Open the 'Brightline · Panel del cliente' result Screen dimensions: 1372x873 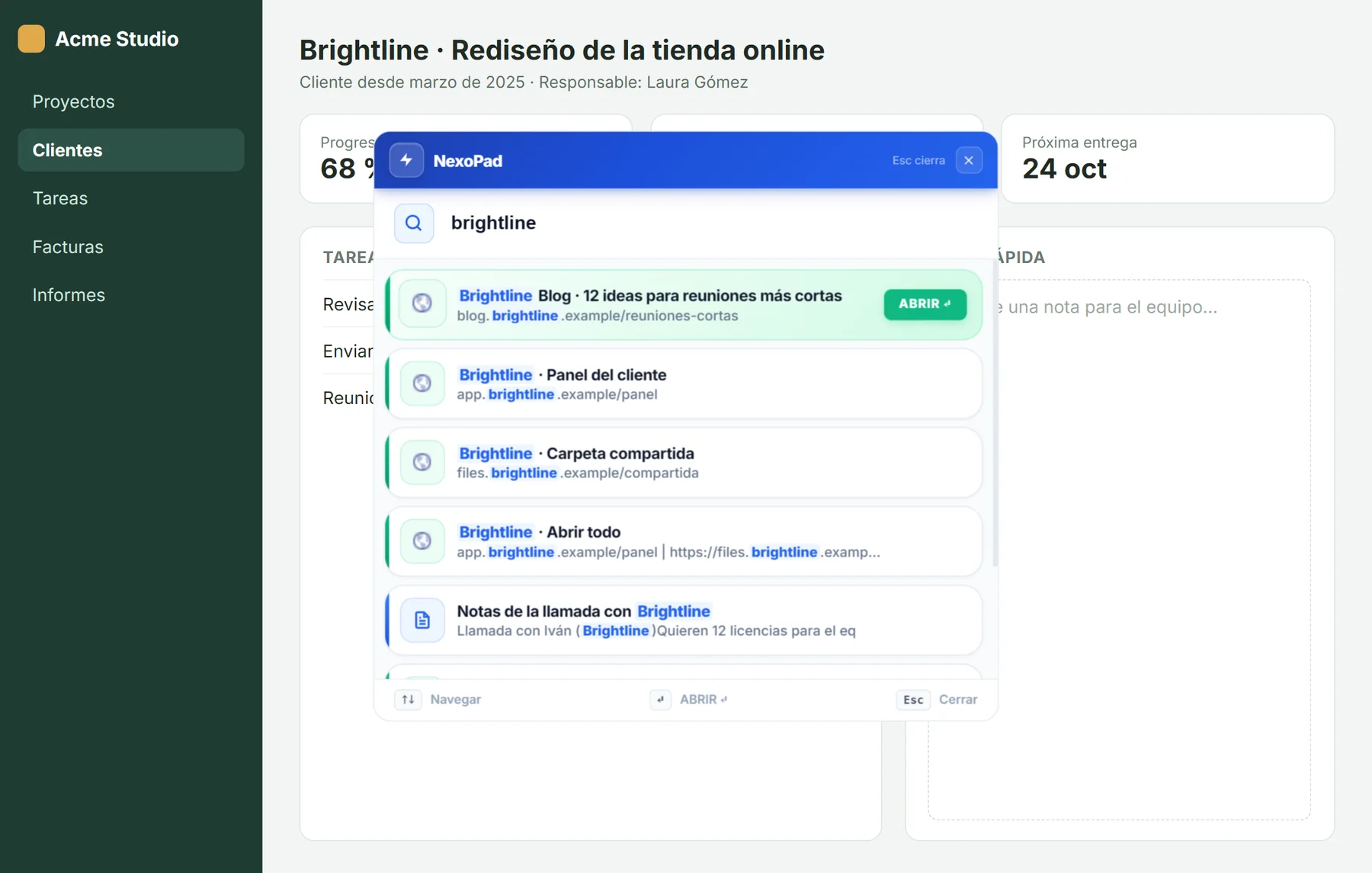coord(684,384)
